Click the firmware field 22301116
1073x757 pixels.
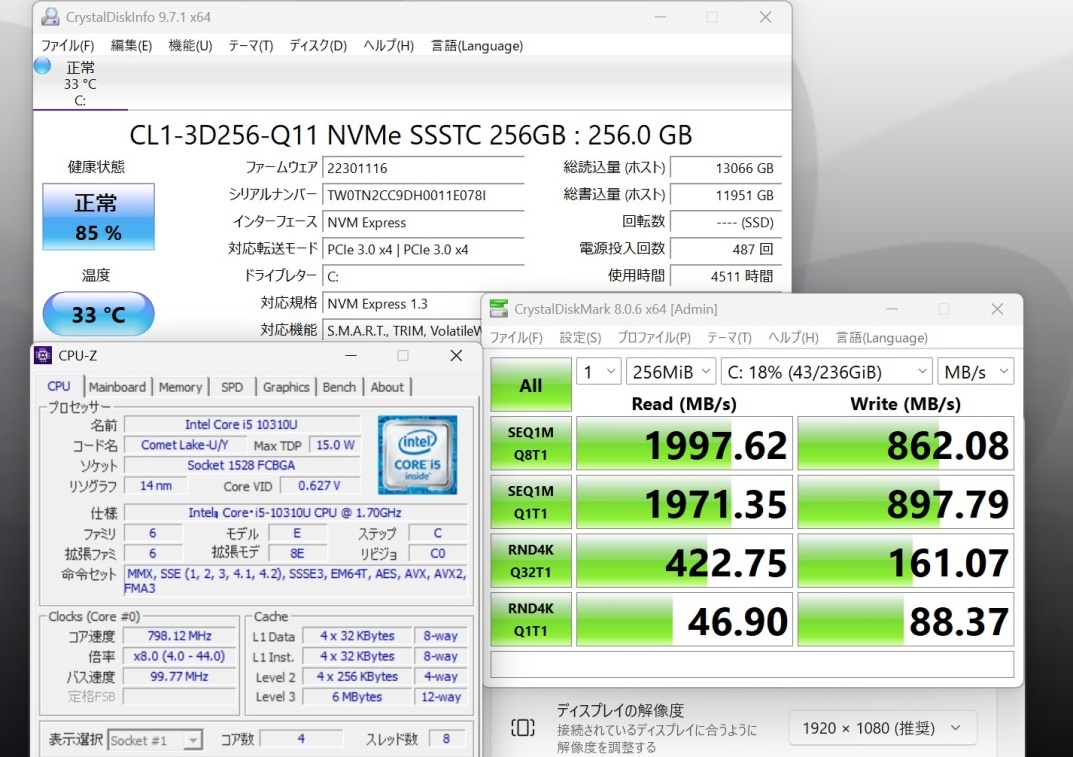coord(423,168)
